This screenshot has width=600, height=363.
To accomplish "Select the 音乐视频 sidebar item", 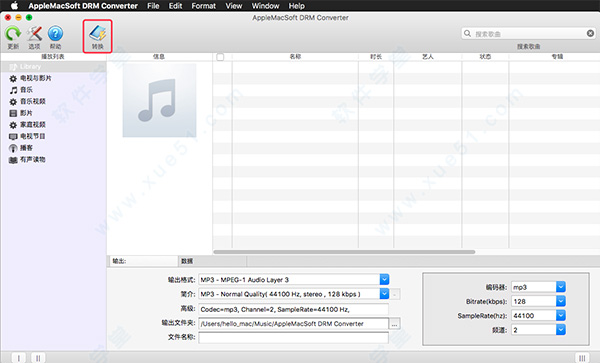I will [x=33, y=101].
